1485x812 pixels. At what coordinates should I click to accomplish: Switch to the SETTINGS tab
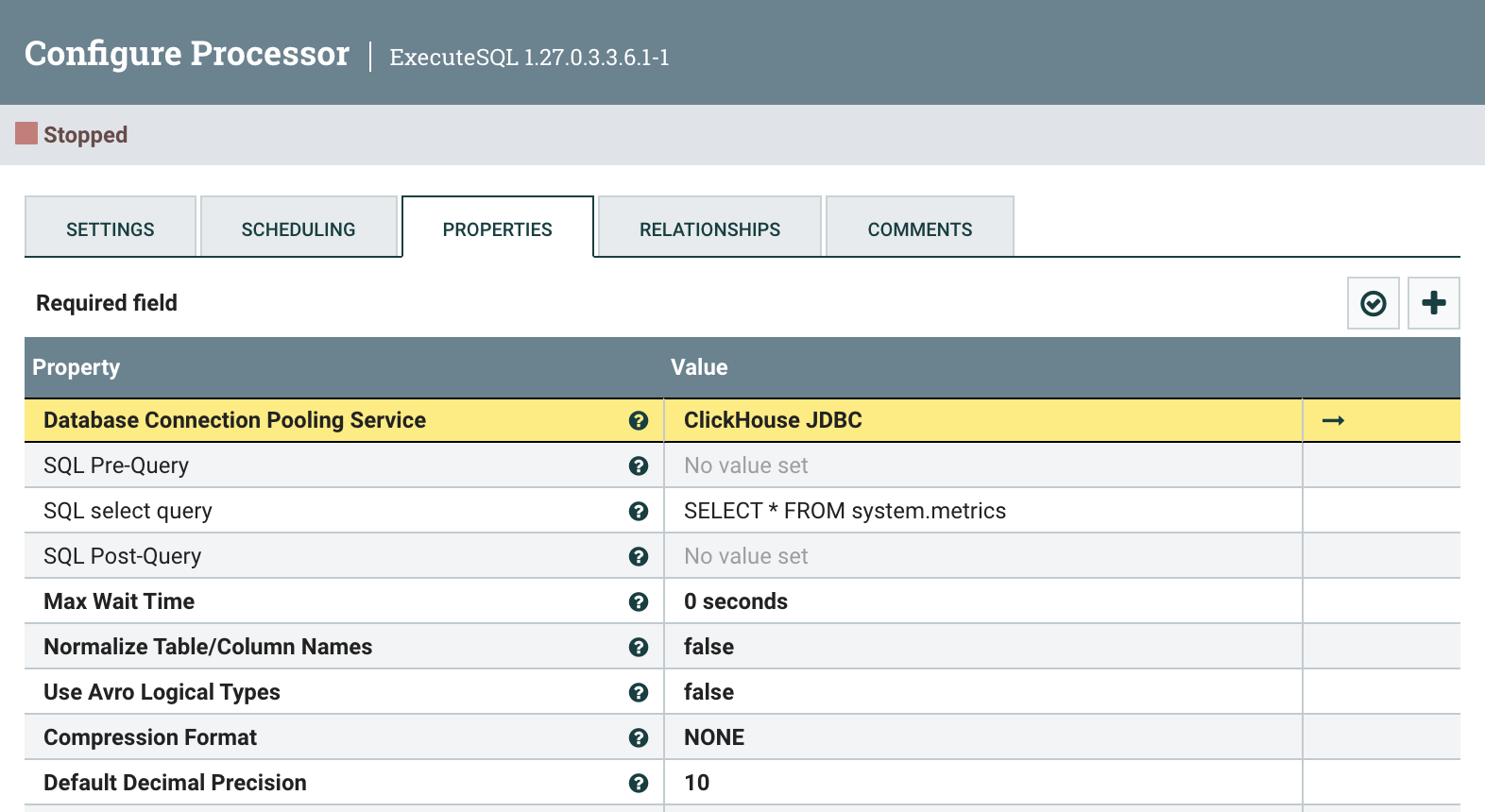111,227
